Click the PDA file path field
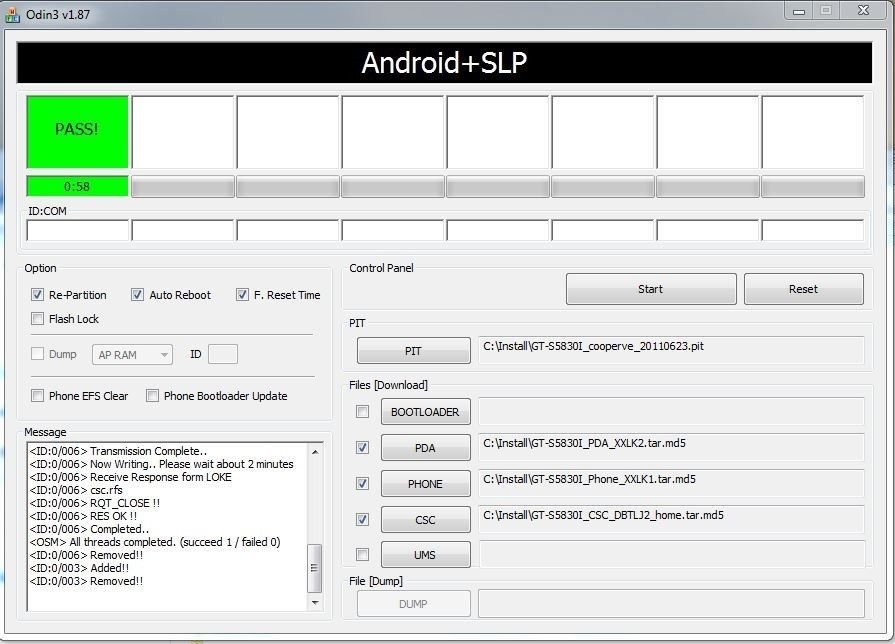895x644 pixels. point(671,446)
